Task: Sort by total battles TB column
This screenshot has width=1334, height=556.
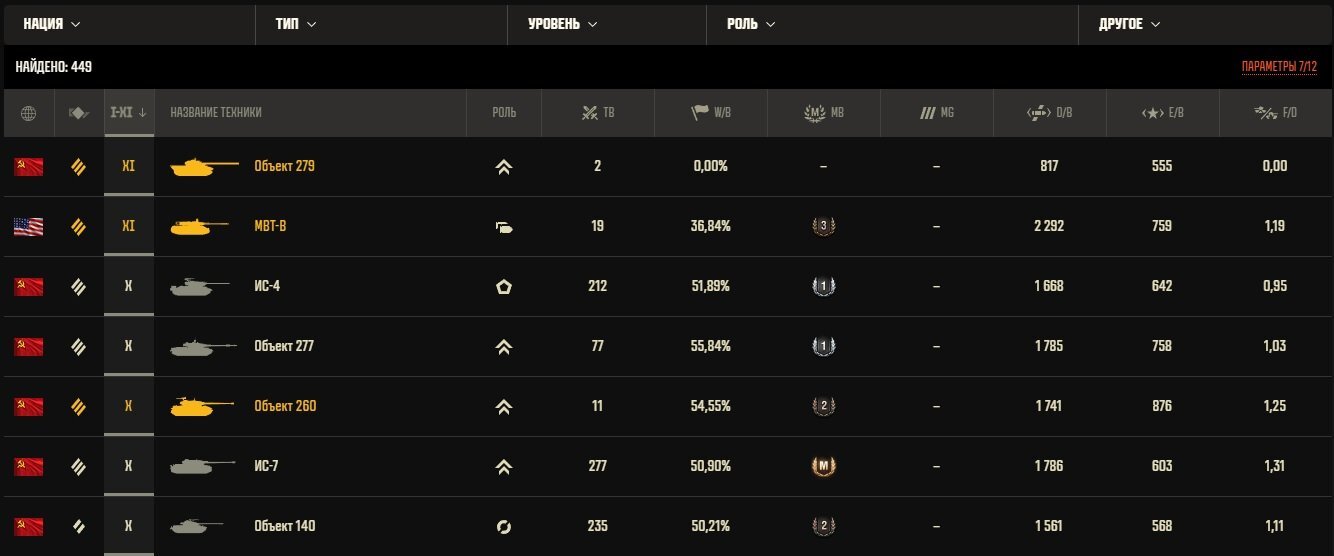Action: (x=598, y=113)
